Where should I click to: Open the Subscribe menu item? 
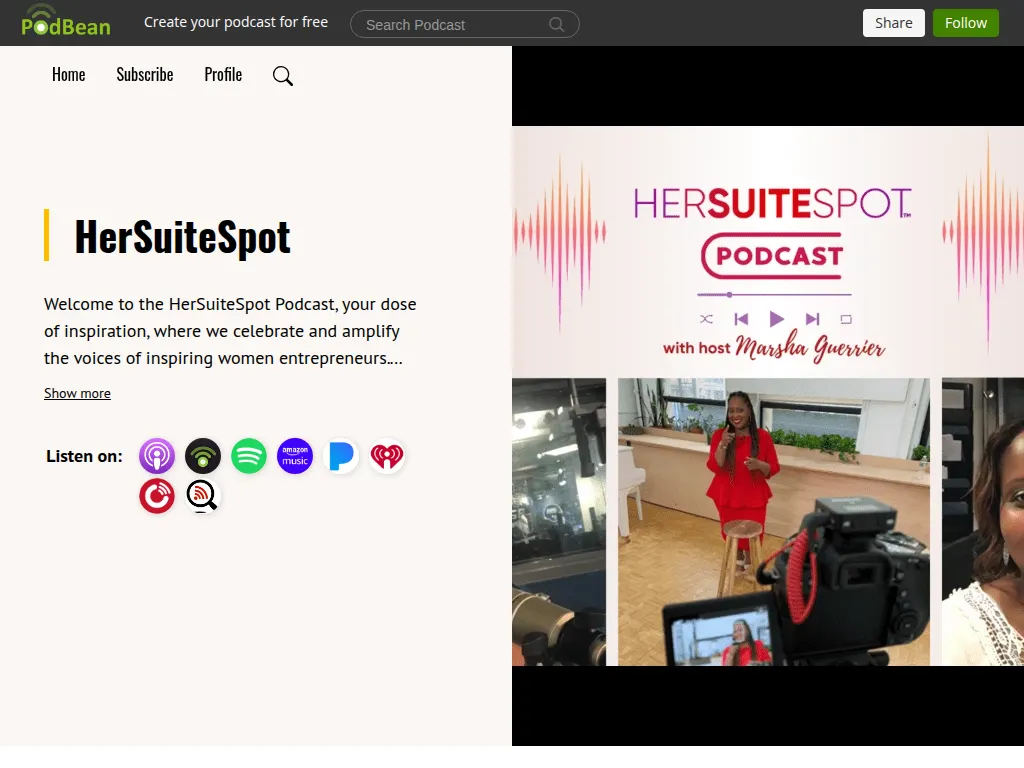(145, 74)
